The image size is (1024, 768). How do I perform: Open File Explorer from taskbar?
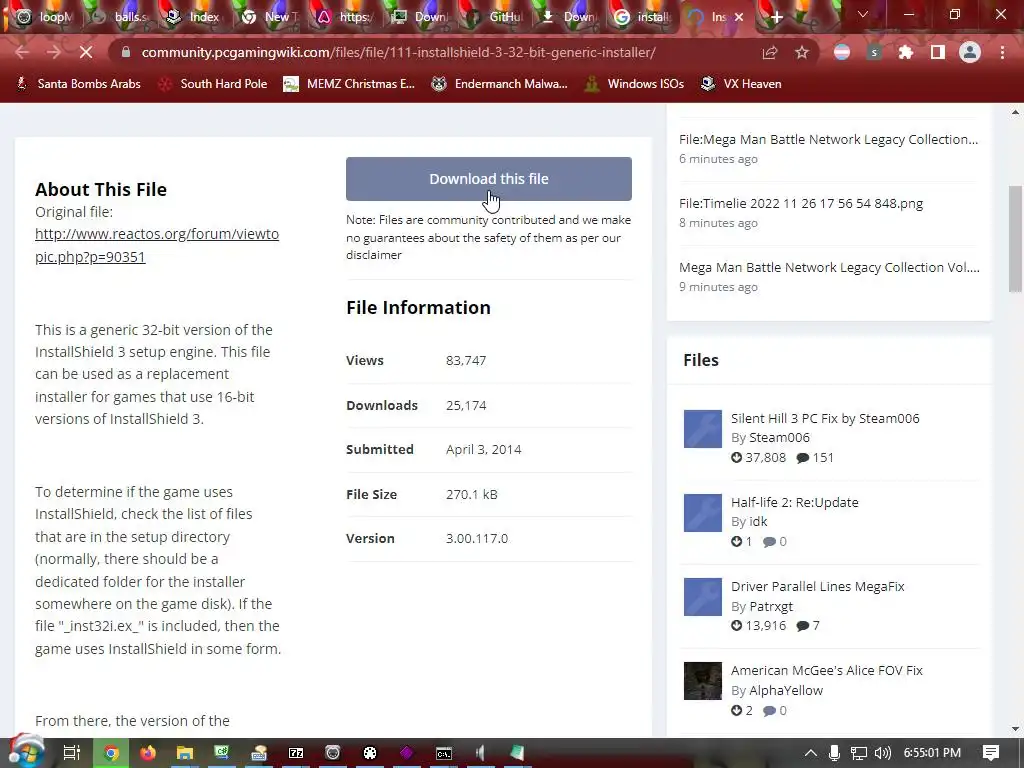(185, 753)
